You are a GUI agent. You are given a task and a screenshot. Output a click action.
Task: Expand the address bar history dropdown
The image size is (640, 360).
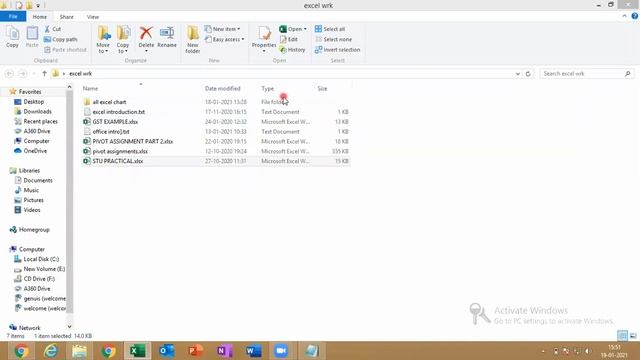(x=518, y=73)
